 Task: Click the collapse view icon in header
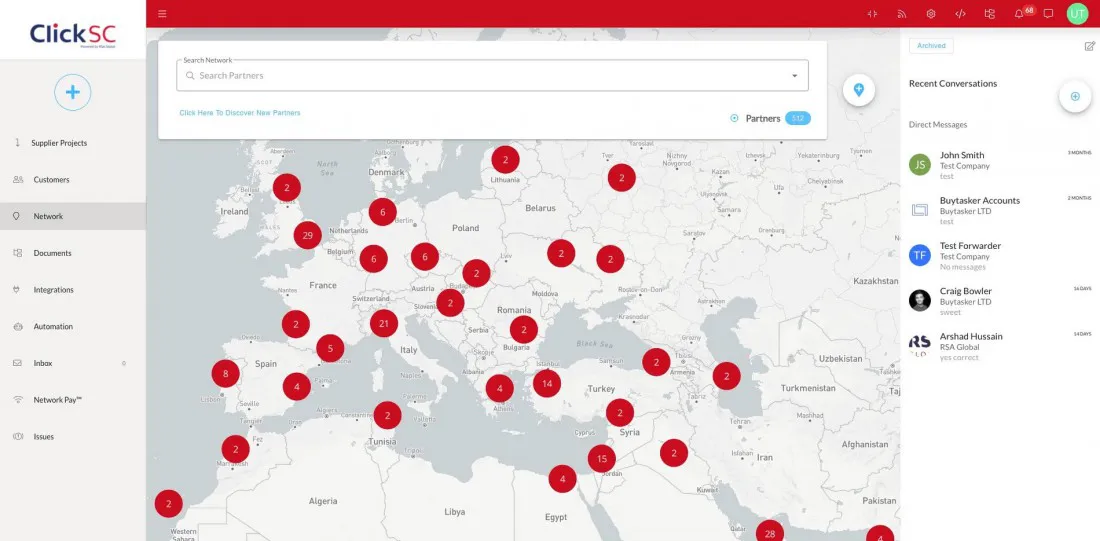872,14
